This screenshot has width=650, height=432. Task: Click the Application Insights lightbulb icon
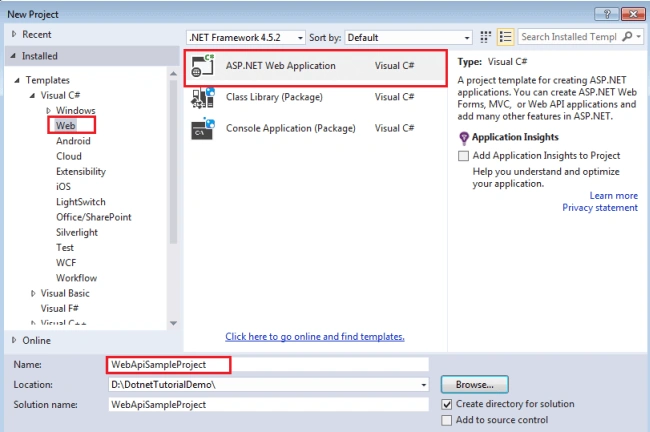pyautogui.click(x=464, y=138)
